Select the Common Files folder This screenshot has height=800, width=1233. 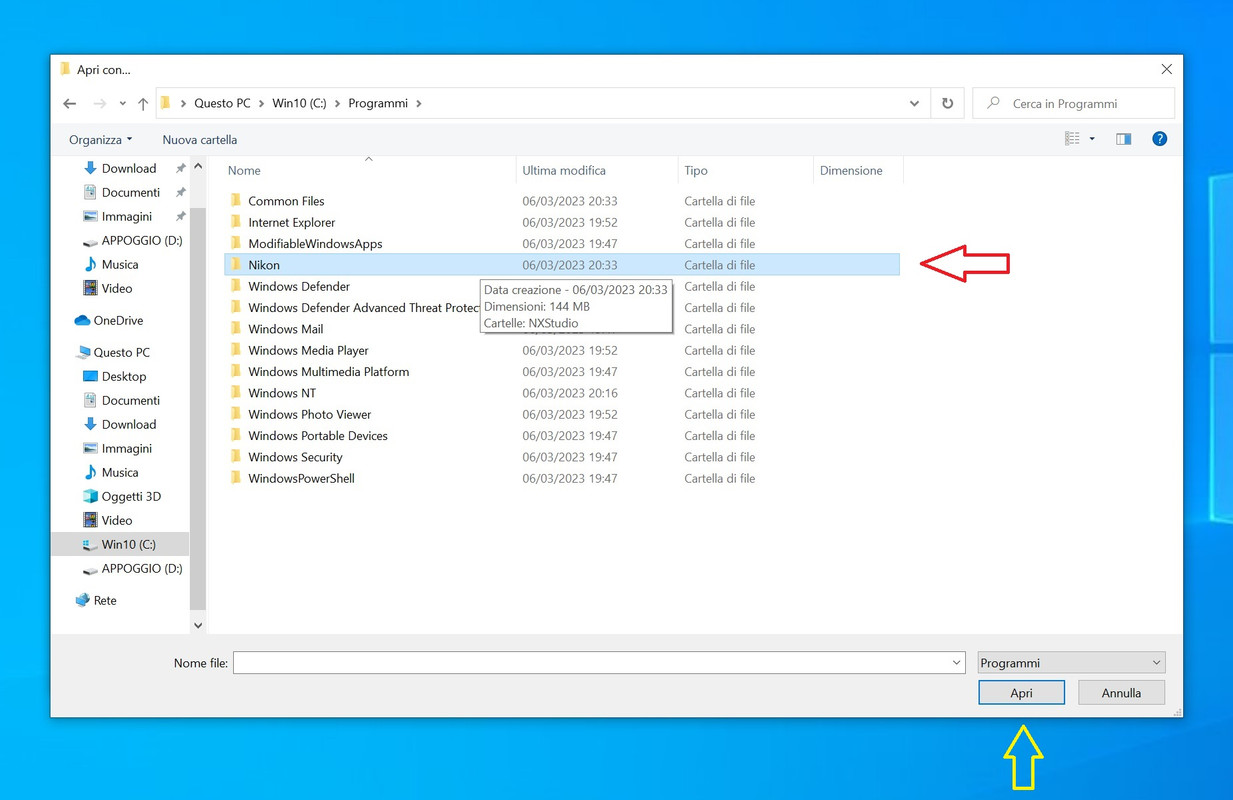[562, 201]
